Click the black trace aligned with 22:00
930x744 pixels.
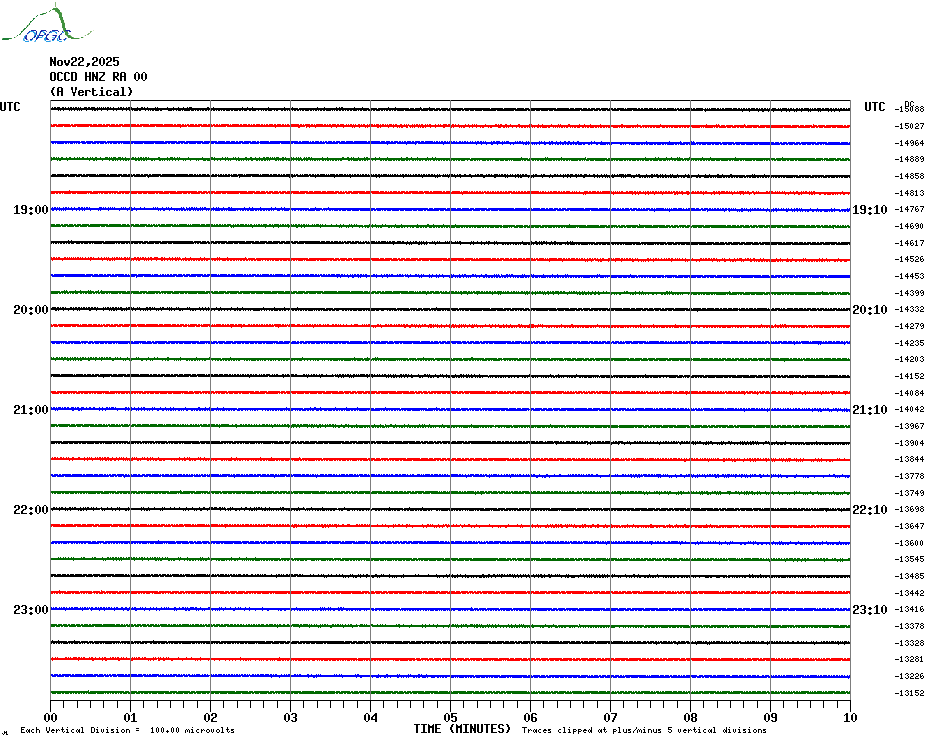click(x=450, y=509)
